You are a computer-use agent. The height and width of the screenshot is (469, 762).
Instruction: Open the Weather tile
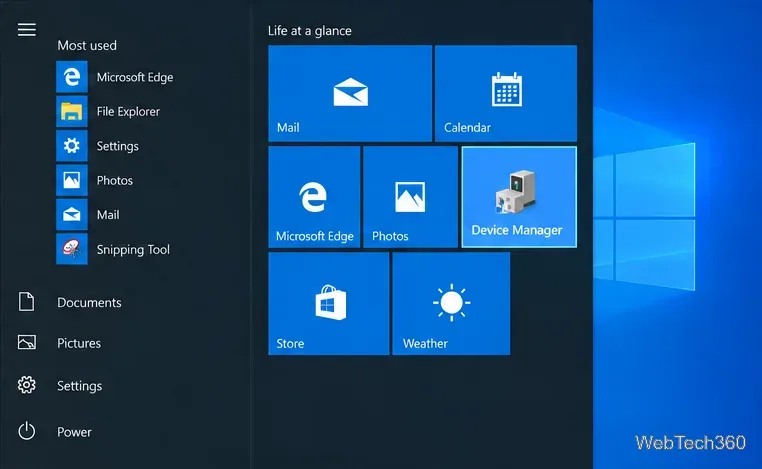point(451,303)
